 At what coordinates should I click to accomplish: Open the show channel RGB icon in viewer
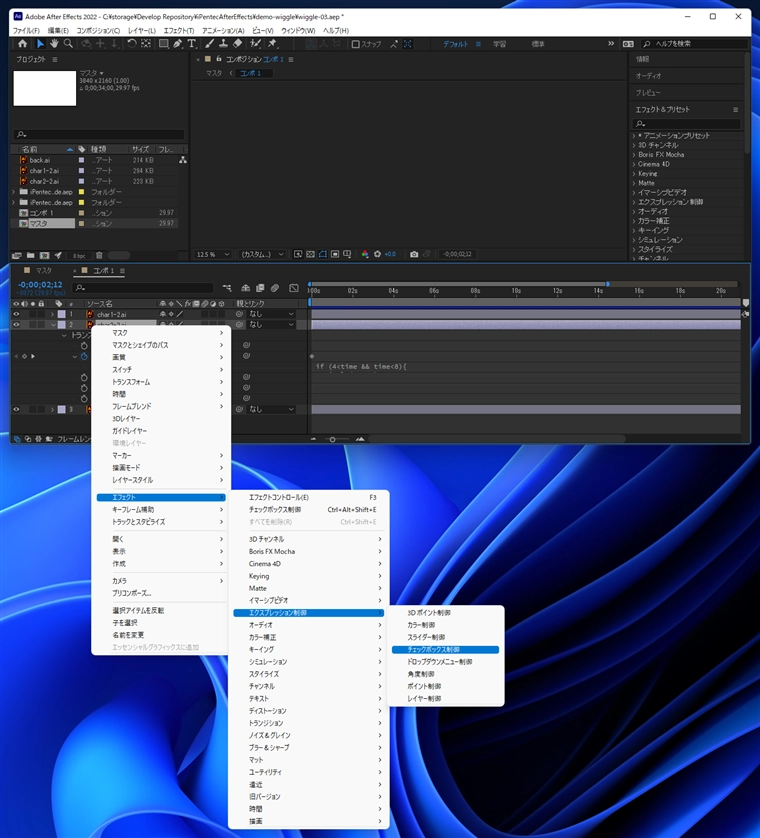pos(365,254)
